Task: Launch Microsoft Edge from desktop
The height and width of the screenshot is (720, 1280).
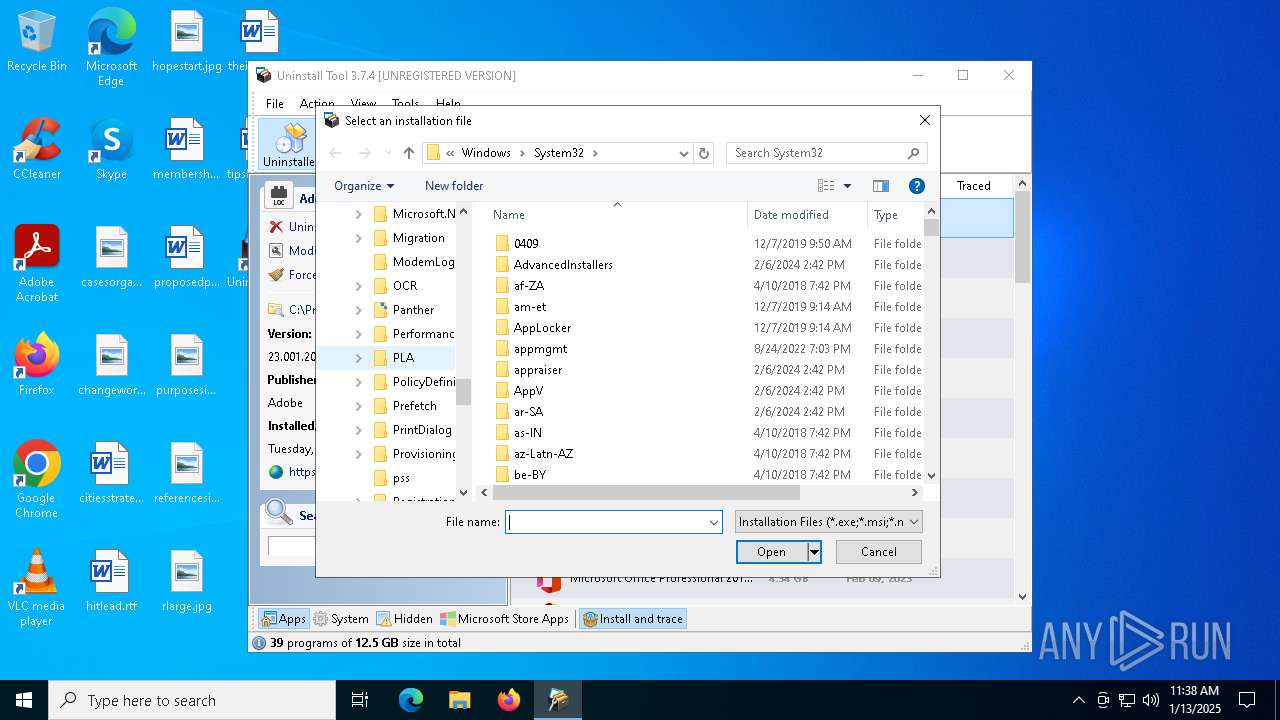Action: pos(111,48)
